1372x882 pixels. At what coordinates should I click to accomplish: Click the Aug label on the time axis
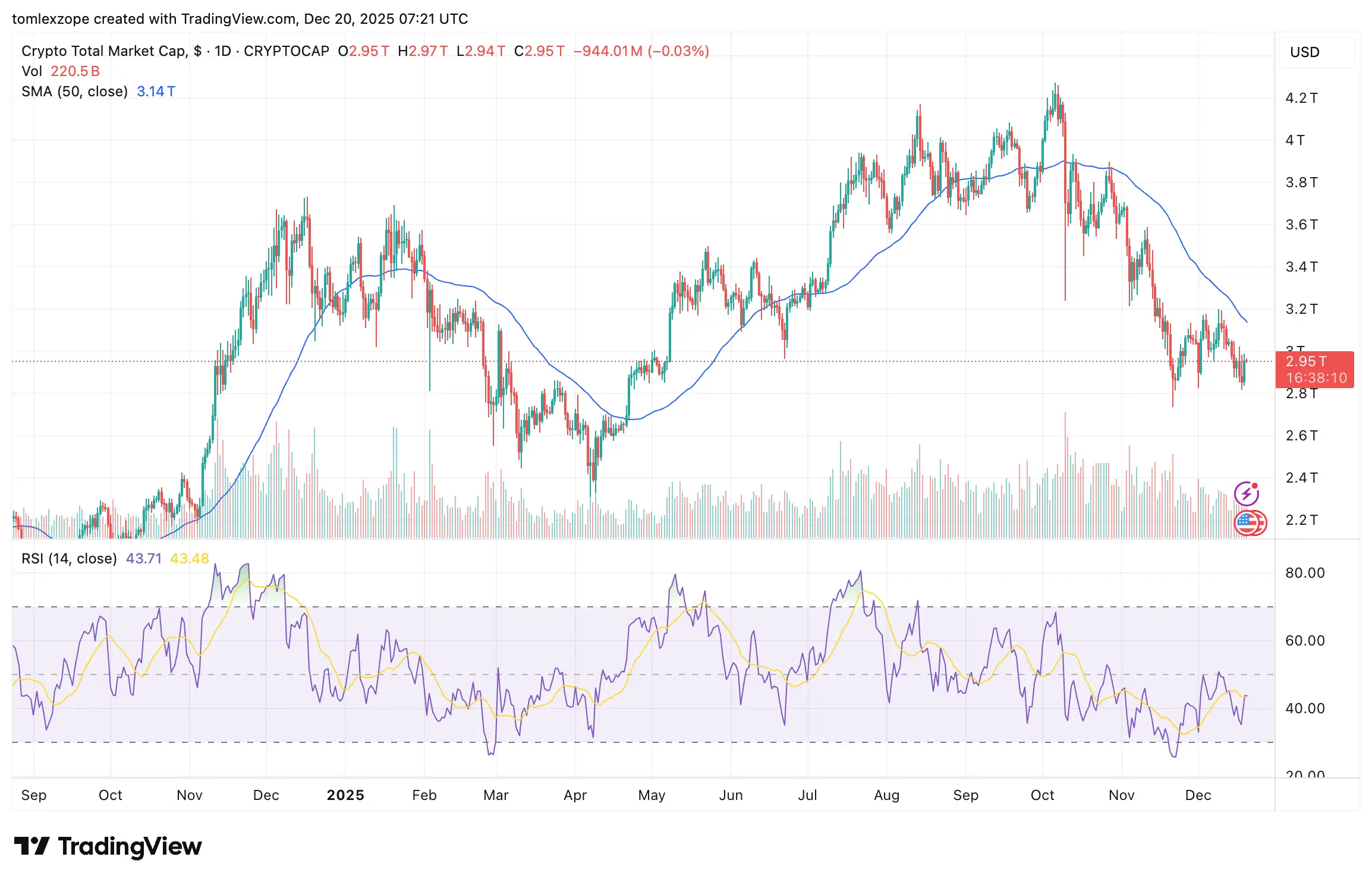(x=886, y=795)
